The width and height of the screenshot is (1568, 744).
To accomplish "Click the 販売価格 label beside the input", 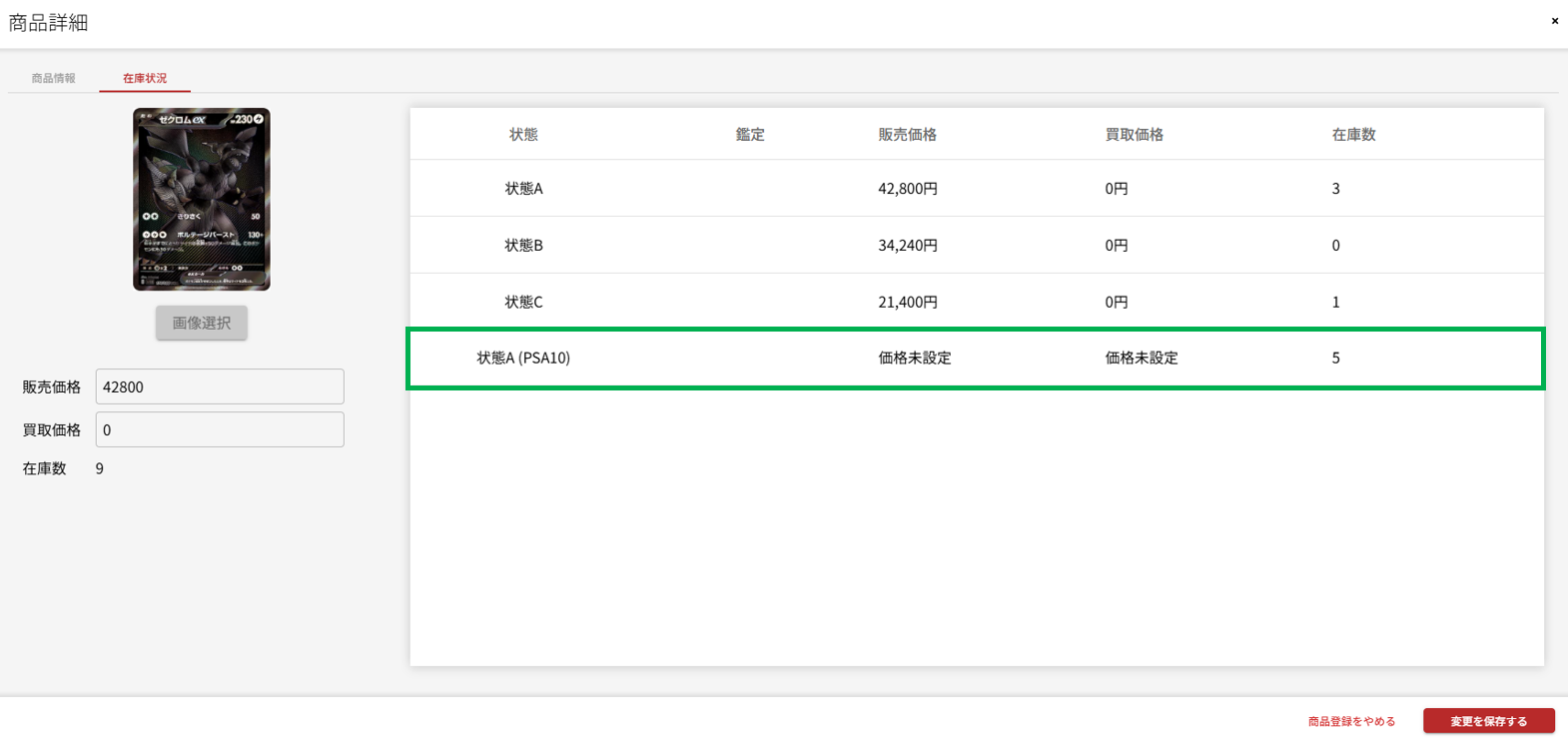I will (52, 386).
